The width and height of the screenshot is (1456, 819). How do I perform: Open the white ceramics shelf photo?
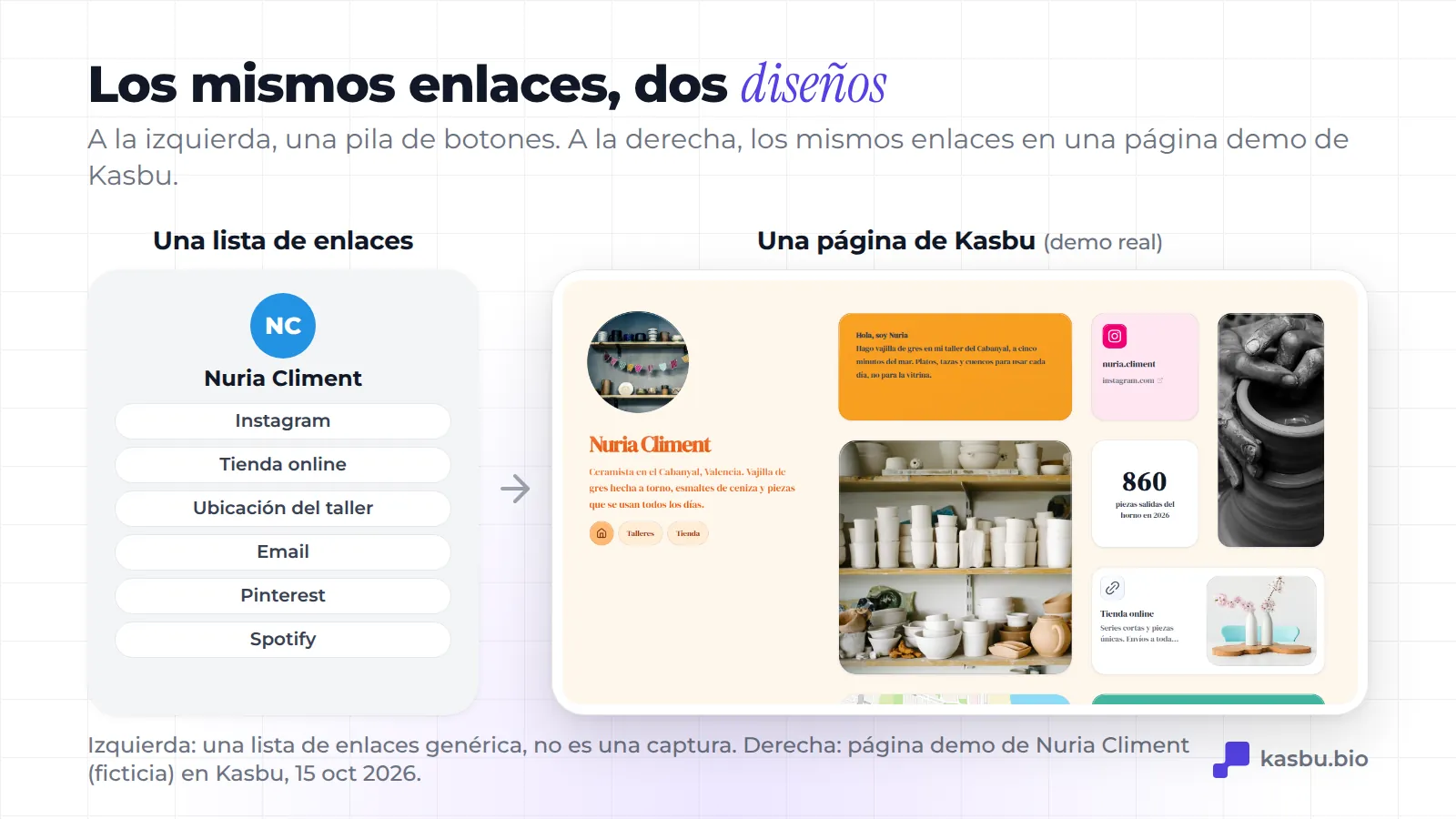955,557
